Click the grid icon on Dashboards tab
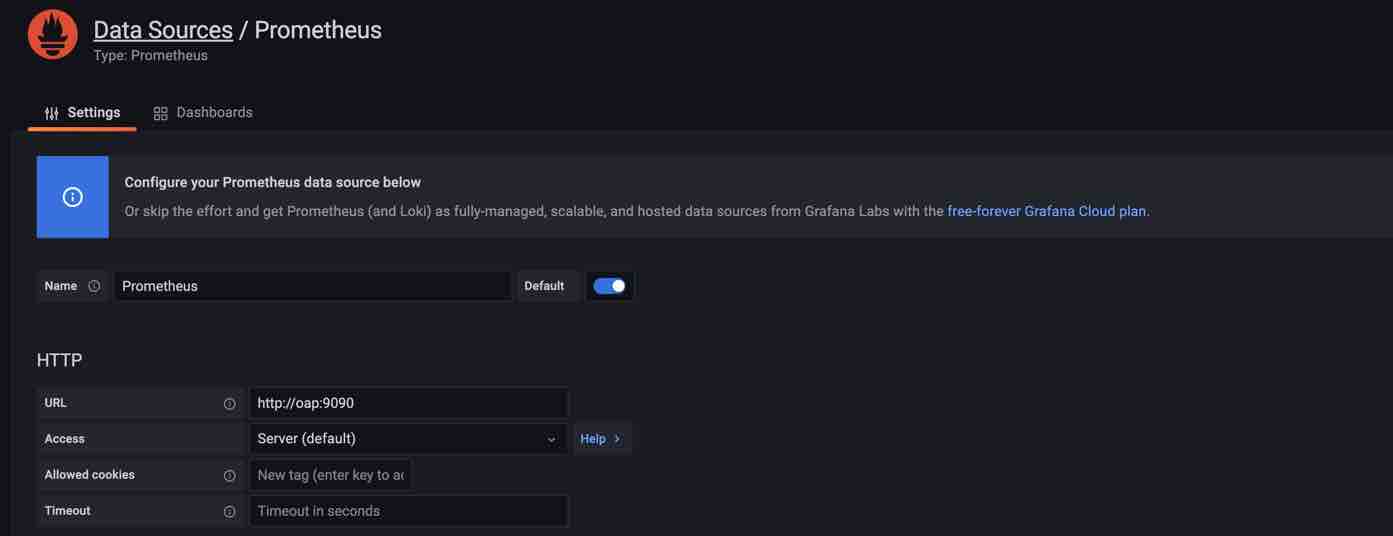The image size is (1393, 536). point(160,113)
